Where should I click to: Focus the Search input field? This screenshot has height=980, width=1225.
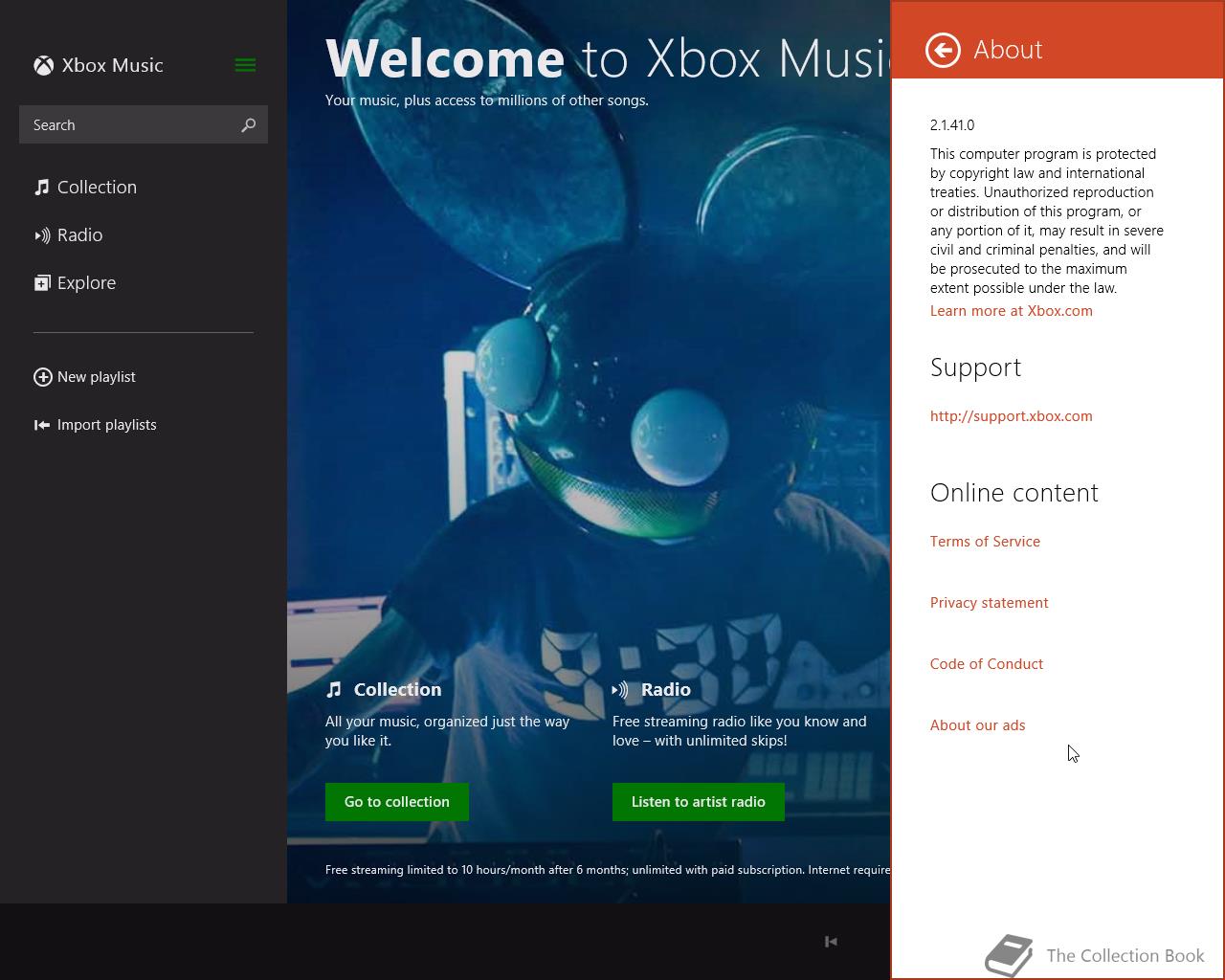144,125
